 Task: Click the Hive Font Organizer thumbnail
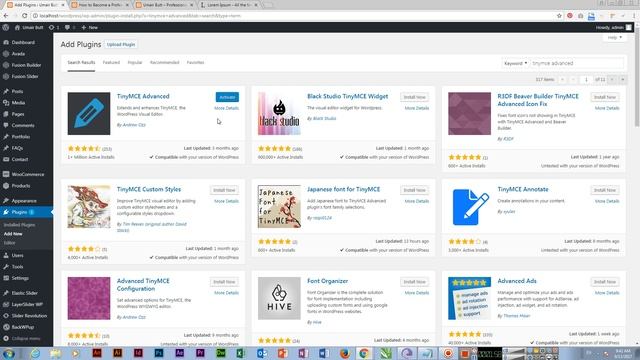coord(279,298)
